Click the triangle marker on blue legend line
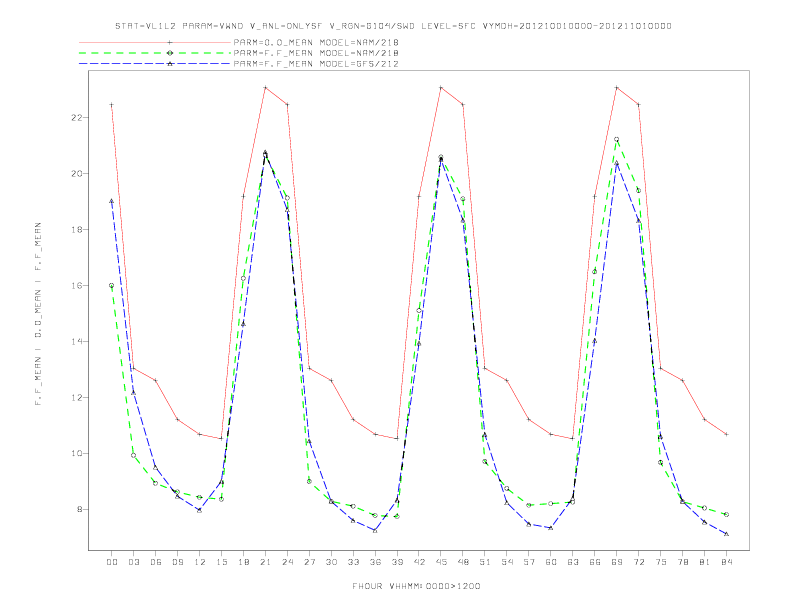792x612 pixels. [170, 64]
